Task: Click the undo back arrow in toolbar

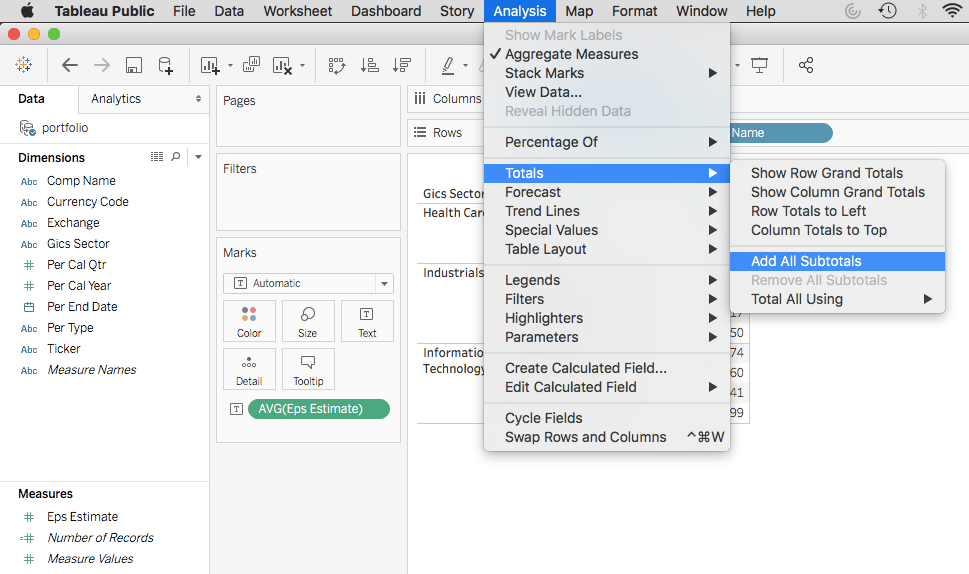Action: [69, 65]
